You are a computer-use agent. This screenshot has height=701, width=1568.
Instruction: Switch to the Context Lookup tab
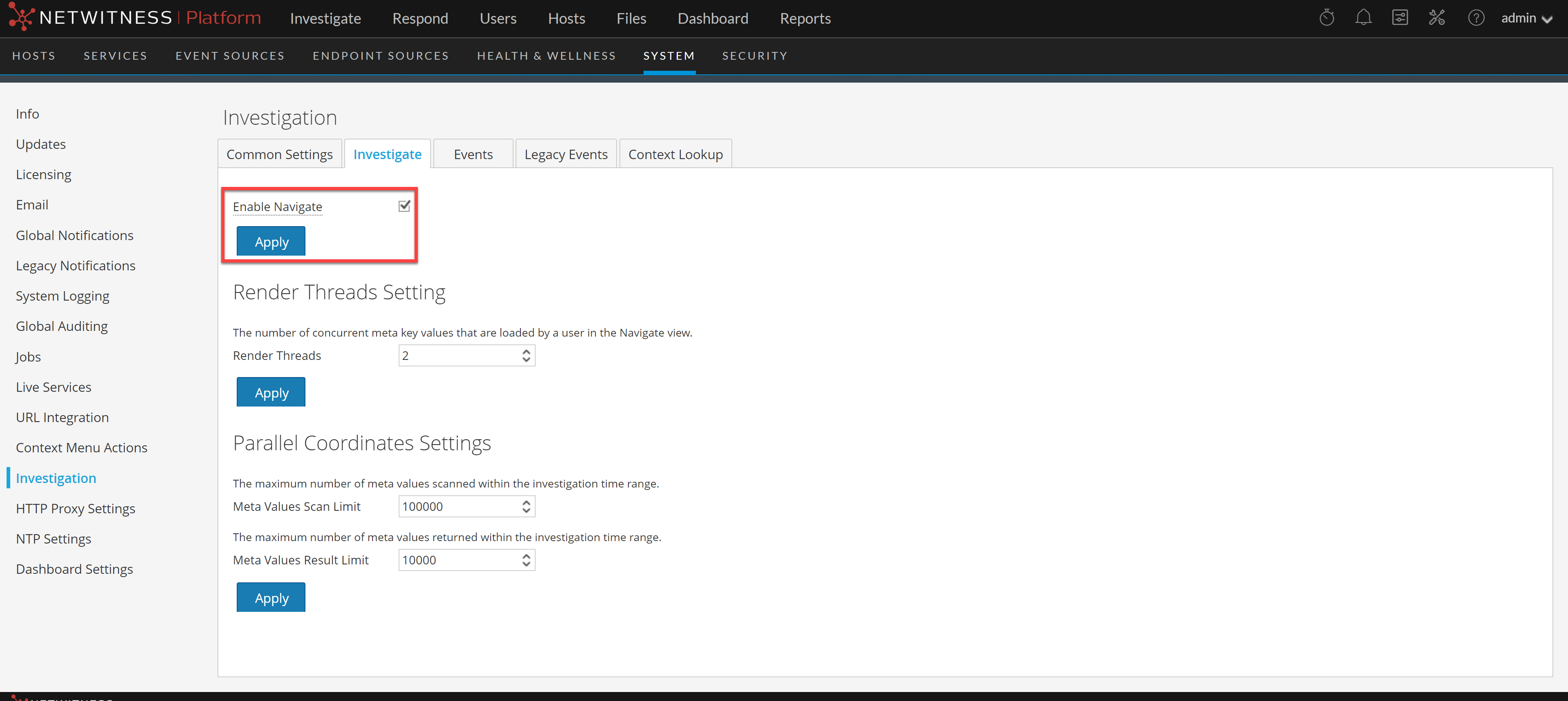pyautogui.click(x=675, y=153)
